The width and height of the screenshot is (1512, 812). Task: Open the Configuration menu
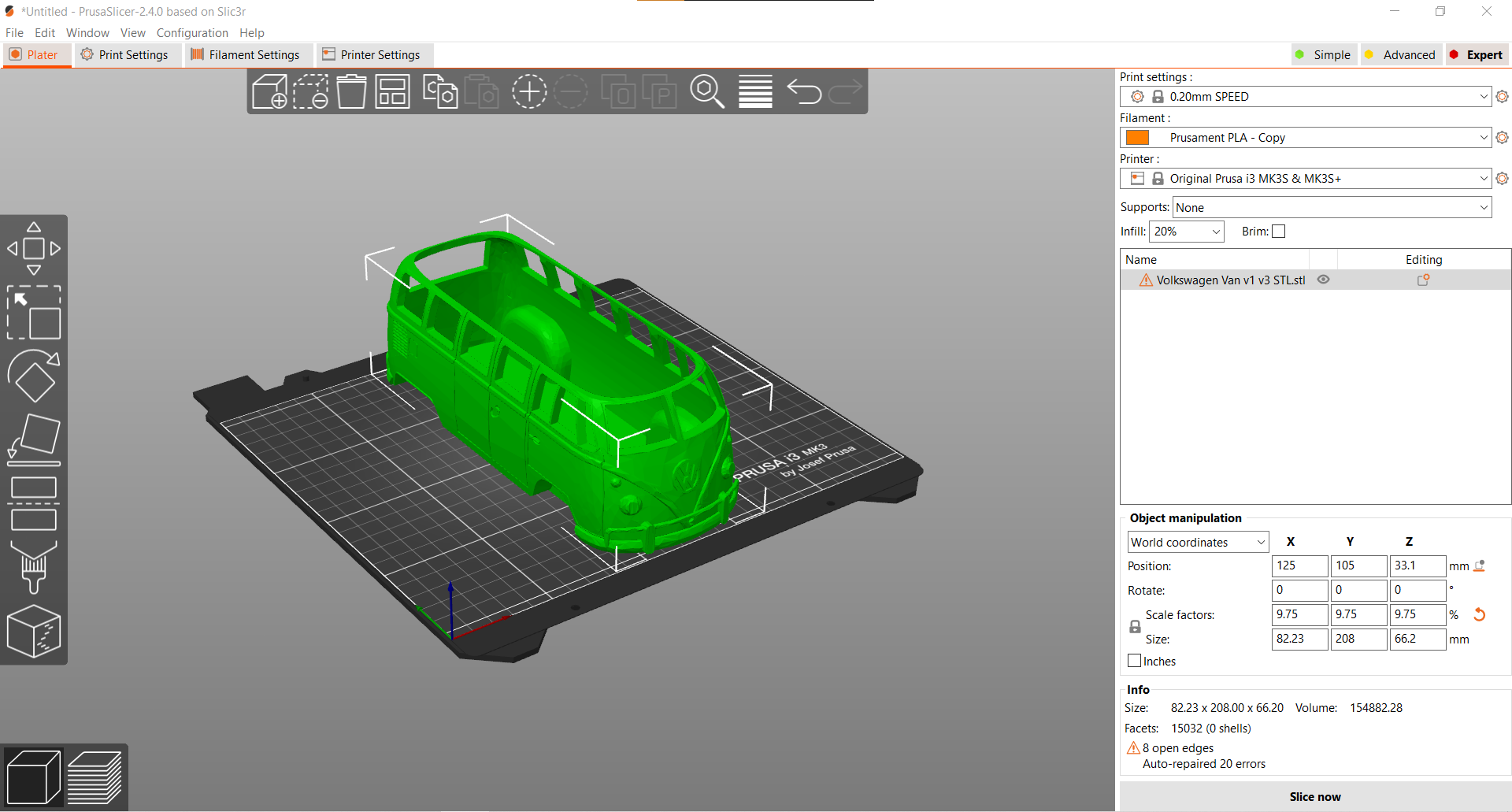pyautogui.click(x=192, y=32)
